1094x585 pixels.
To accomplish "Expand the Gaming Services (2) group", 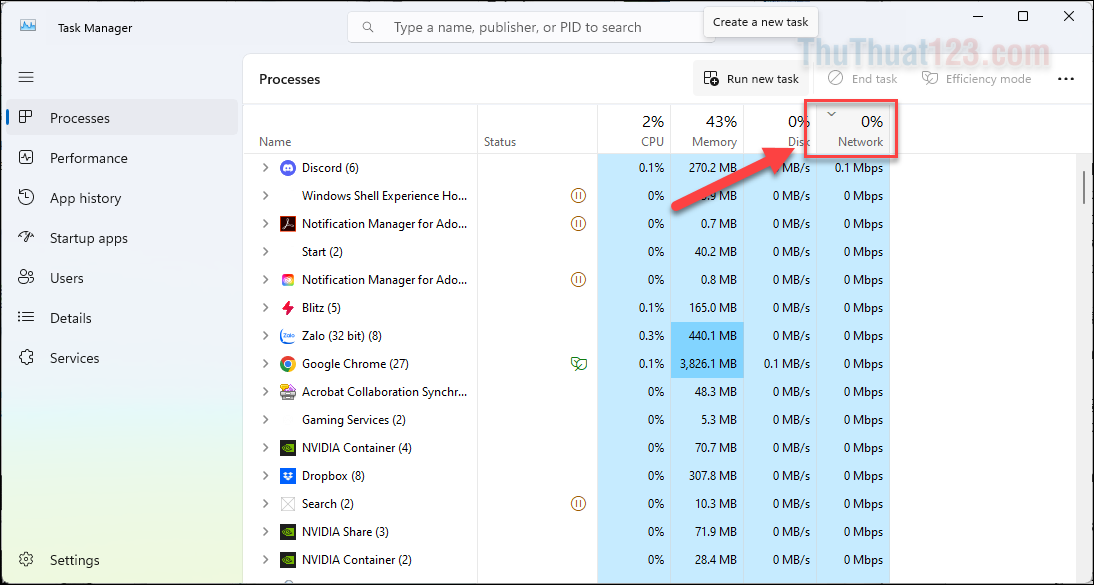I will click(x=265, y=420).
